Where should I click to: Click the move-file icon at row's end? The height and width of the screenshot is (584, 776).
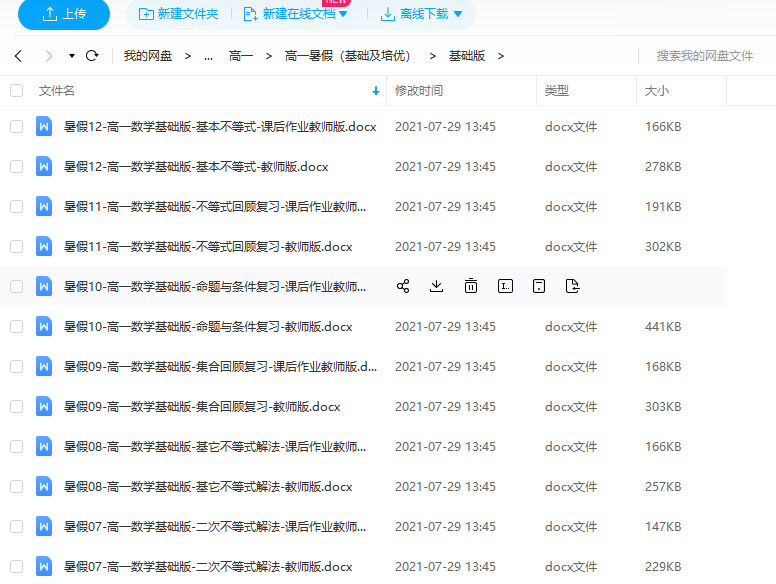click(x=572, y=286)
